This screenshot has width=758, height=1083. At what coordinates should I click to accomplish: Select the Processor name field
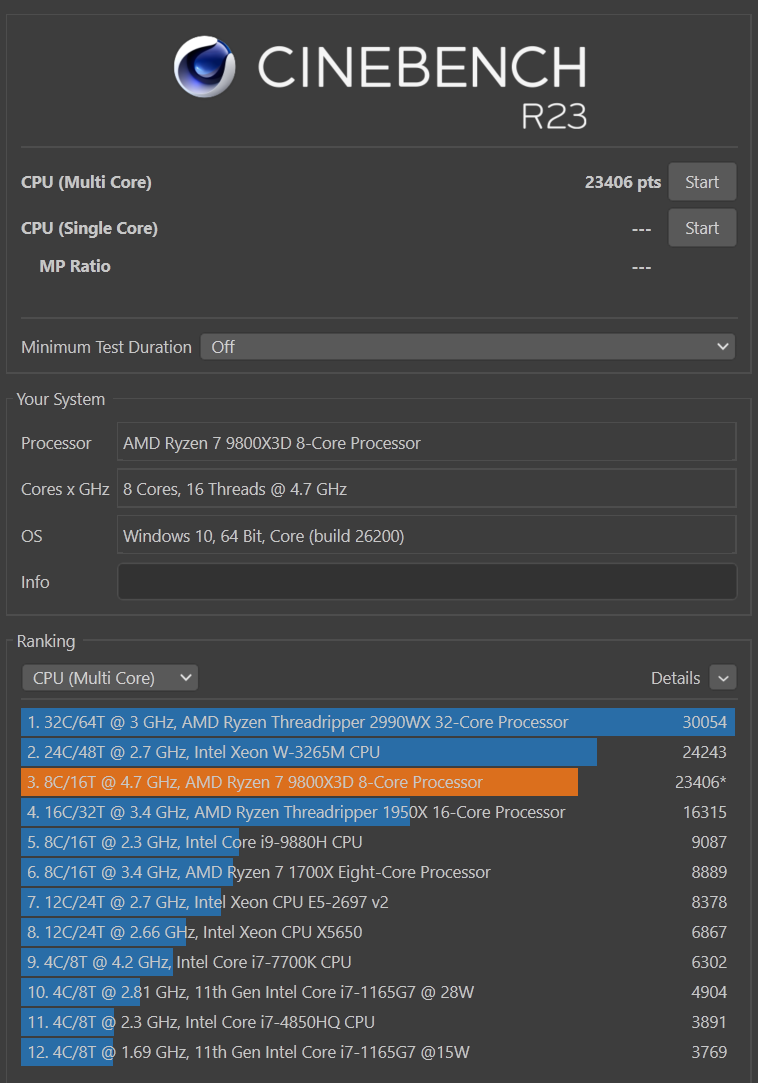click(427, 443)
